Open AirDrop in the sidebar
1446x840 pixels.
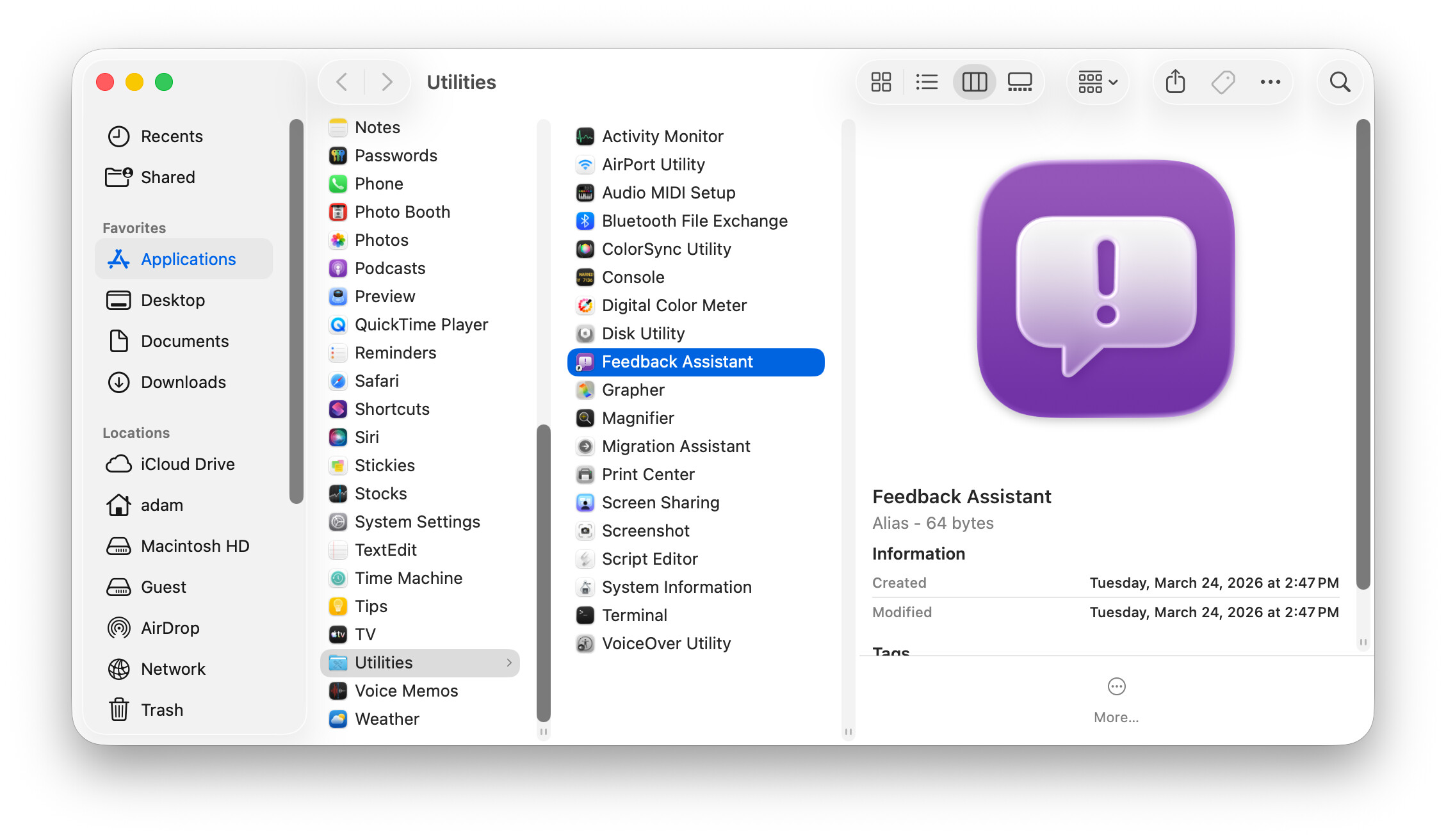[x=170, y=628]
